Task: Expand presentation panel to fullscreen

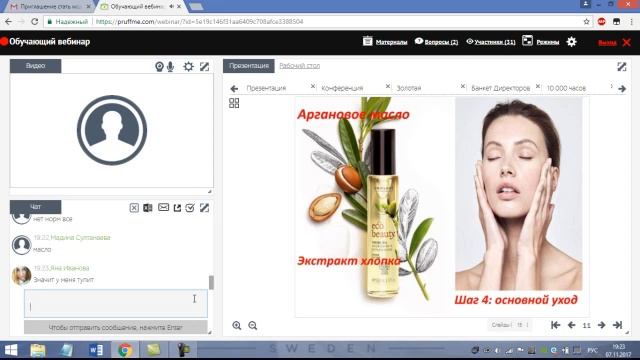Action: 622,67
